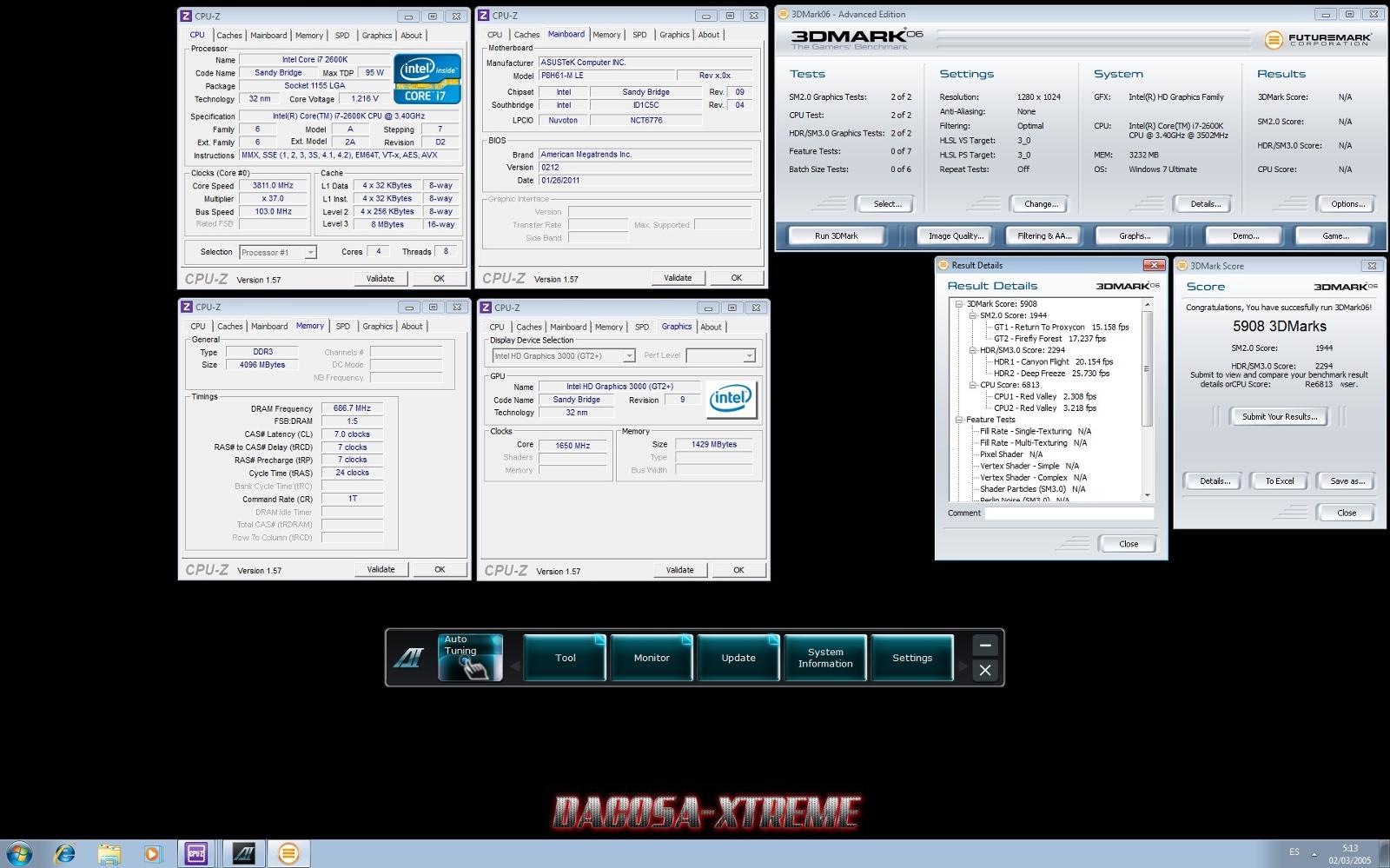
Task: Switch to AI Suite taskbar icon
Action: pos(243,854)
